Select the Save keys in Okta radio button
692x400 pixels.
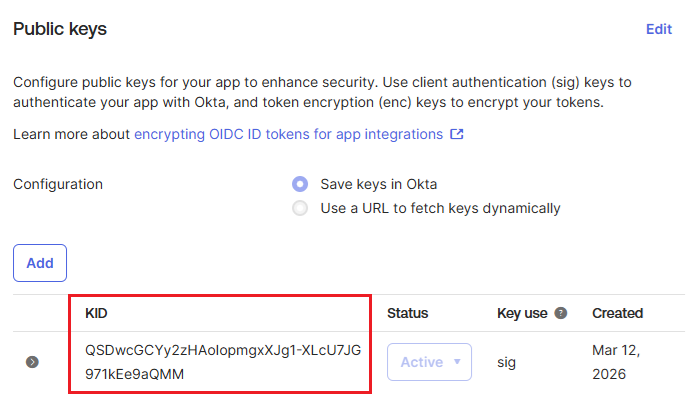coord(299,184)
